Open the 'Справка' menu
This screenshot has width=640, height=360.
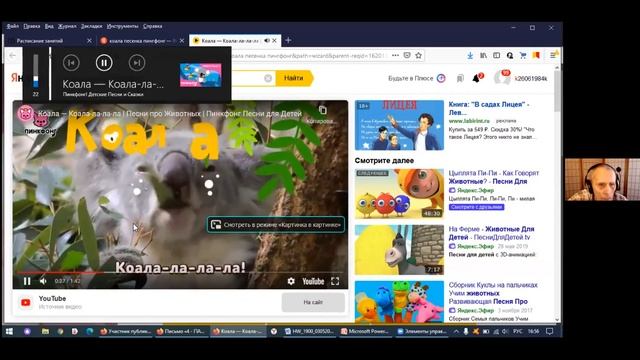(153, 26)
